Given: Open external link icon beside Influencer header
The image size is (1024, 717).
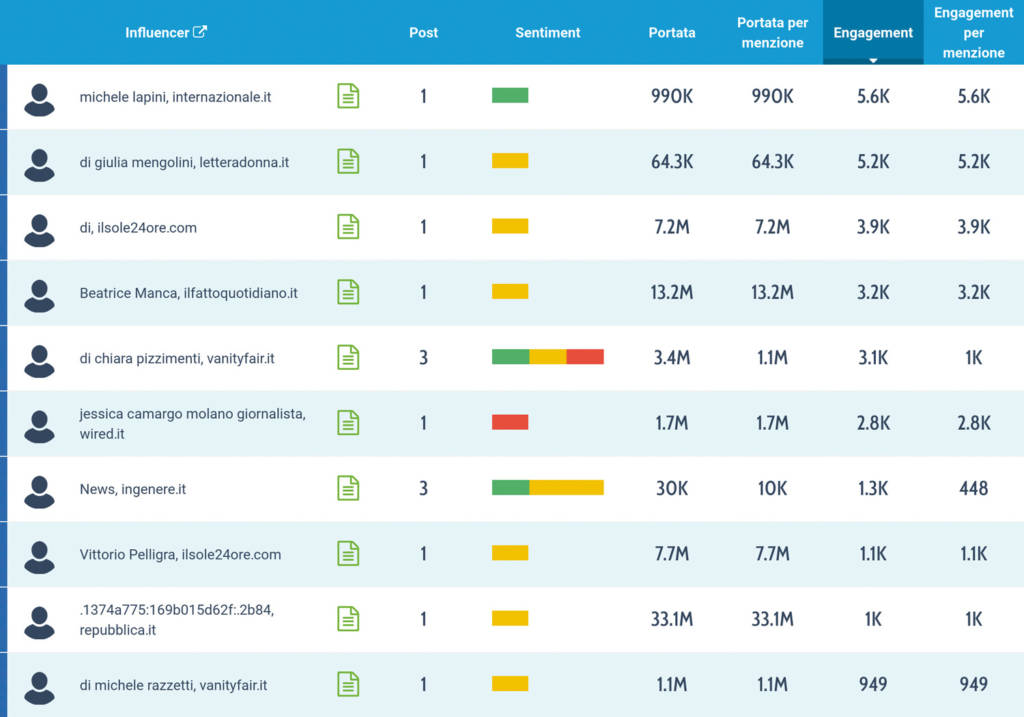Looking at the screenshot, I should (x=200, y=31).
